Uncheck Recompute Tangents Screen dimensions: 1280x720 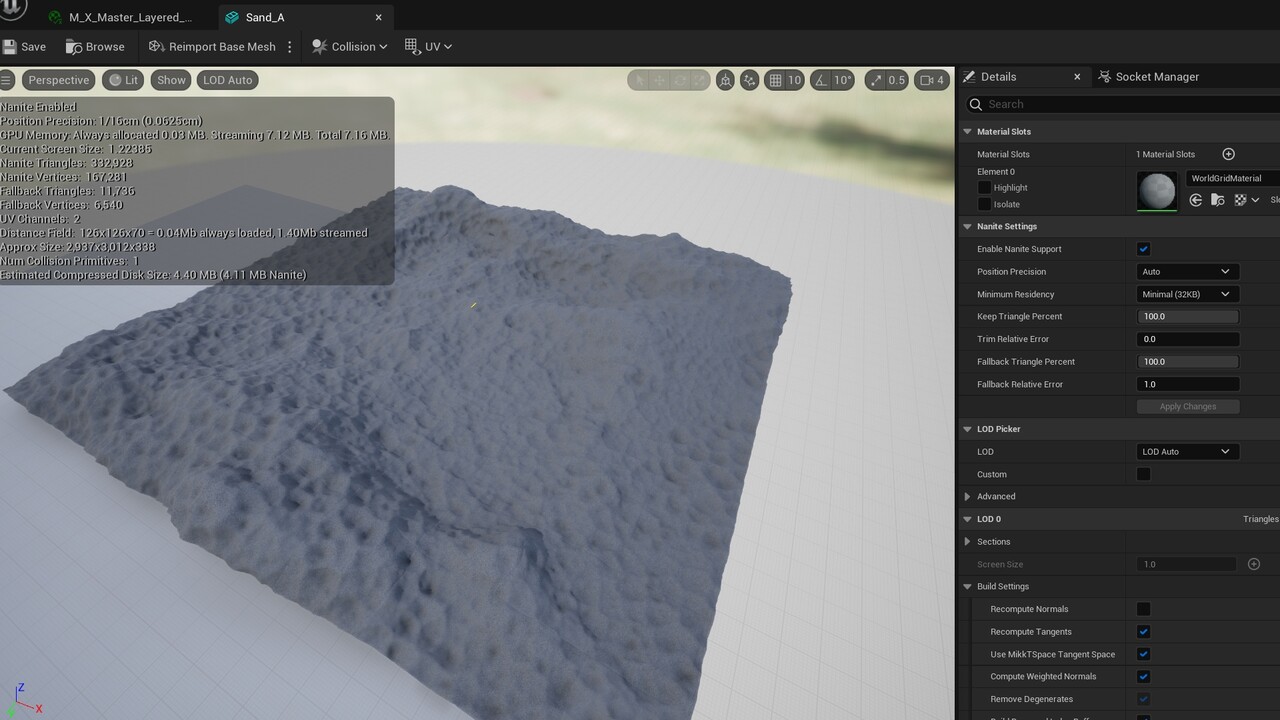pyautogui.click(x=1144, y=632)
